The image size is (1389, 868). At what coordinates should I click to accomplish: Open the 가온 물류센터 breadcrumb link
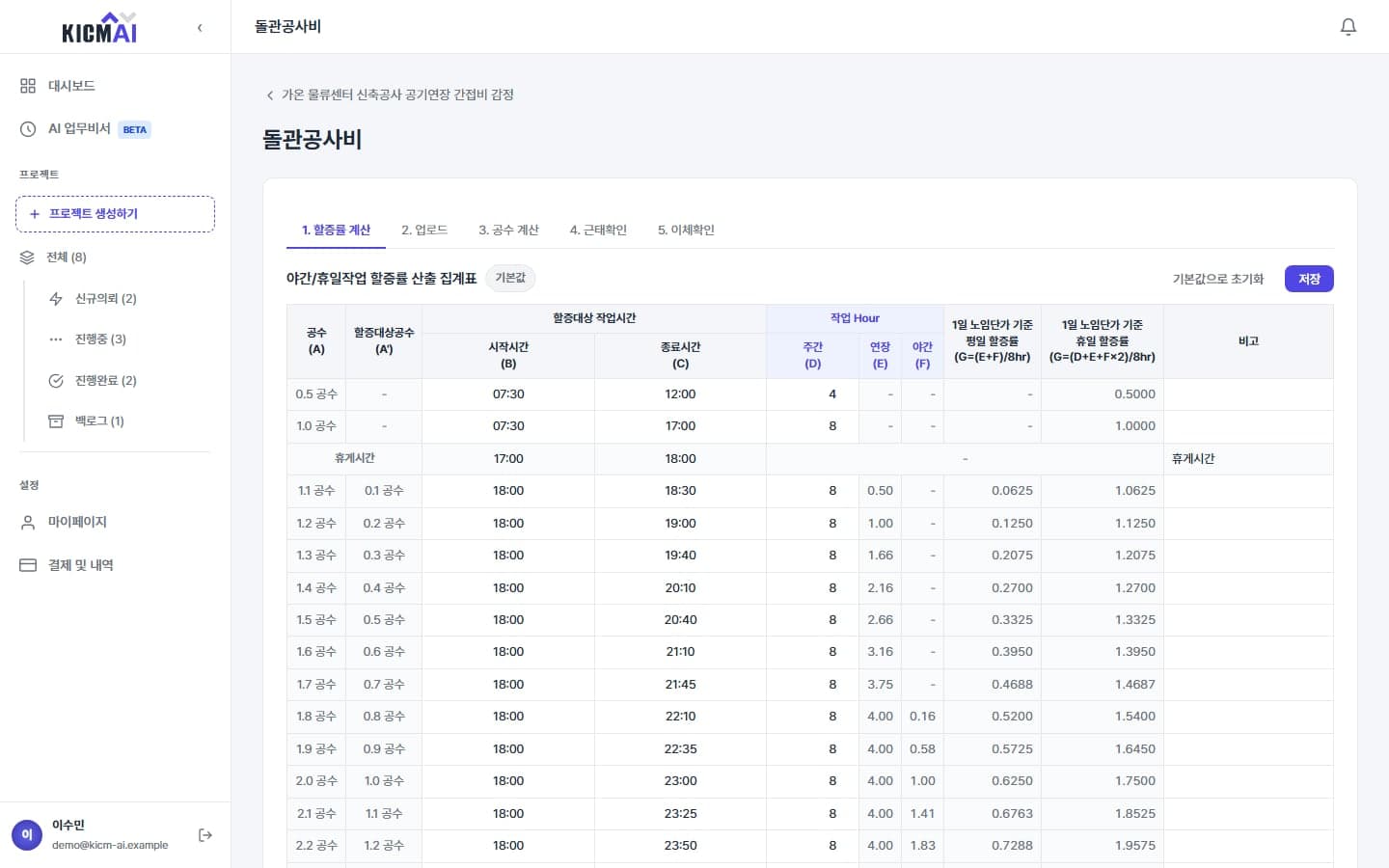click(x=397, y=95)
